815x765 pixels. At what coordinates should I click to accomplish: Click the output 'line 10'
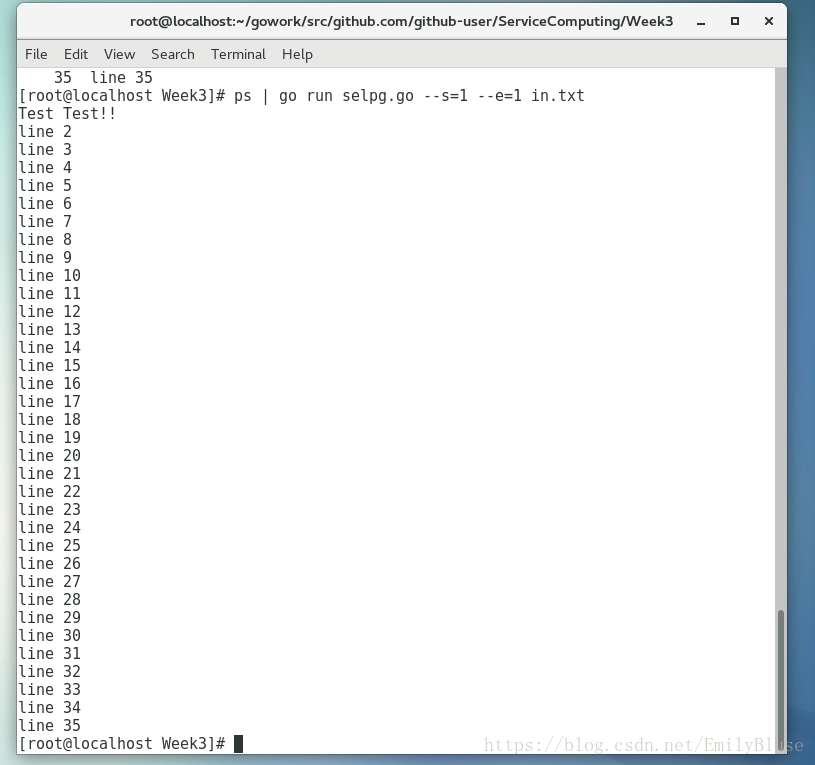tap(49, 275)
